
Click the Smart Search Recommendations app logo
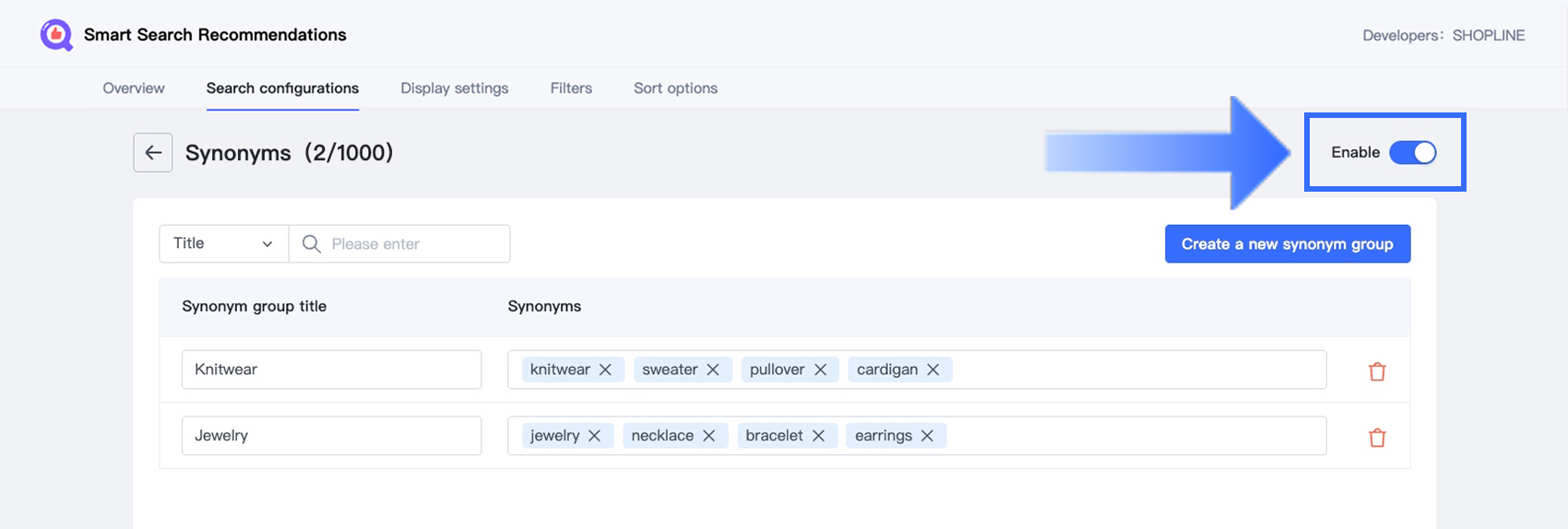56,35
